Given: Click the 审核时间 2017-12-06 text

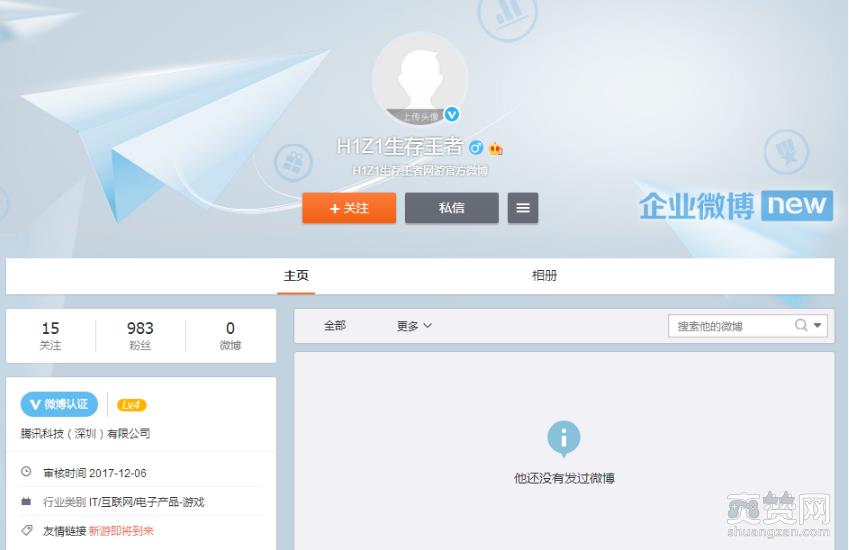Looking at the screenshot, I should [x=95, y=473].
